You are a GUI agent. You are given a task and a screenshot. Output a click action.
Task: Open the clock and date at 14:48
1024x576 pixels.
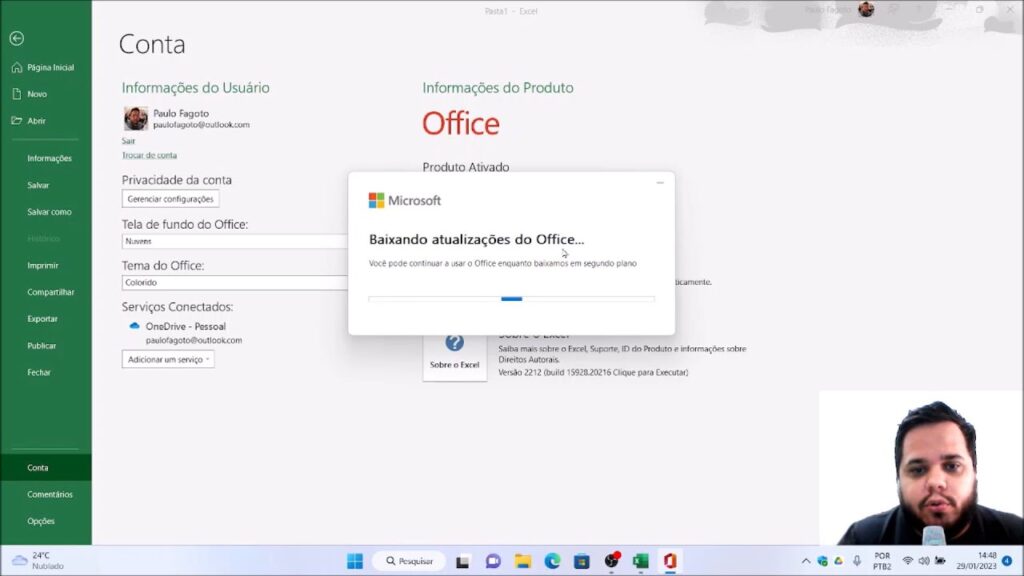click(x=976, y=561)
